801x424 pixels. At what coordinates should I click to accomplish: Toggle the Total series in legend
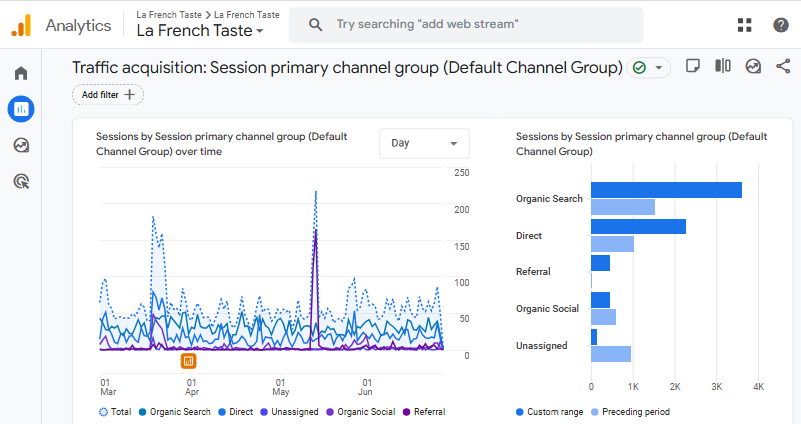click(117, 412)
